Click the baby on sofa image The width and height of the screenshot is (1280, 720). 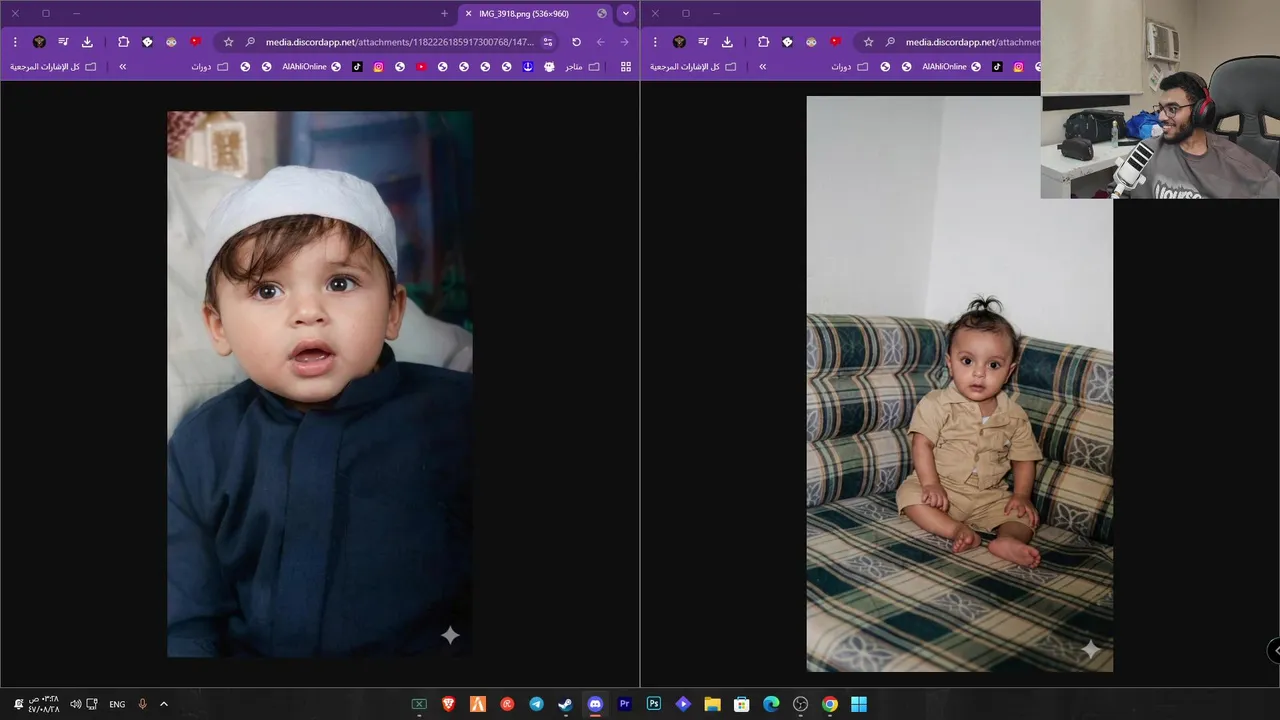click(x=960, y=384)
